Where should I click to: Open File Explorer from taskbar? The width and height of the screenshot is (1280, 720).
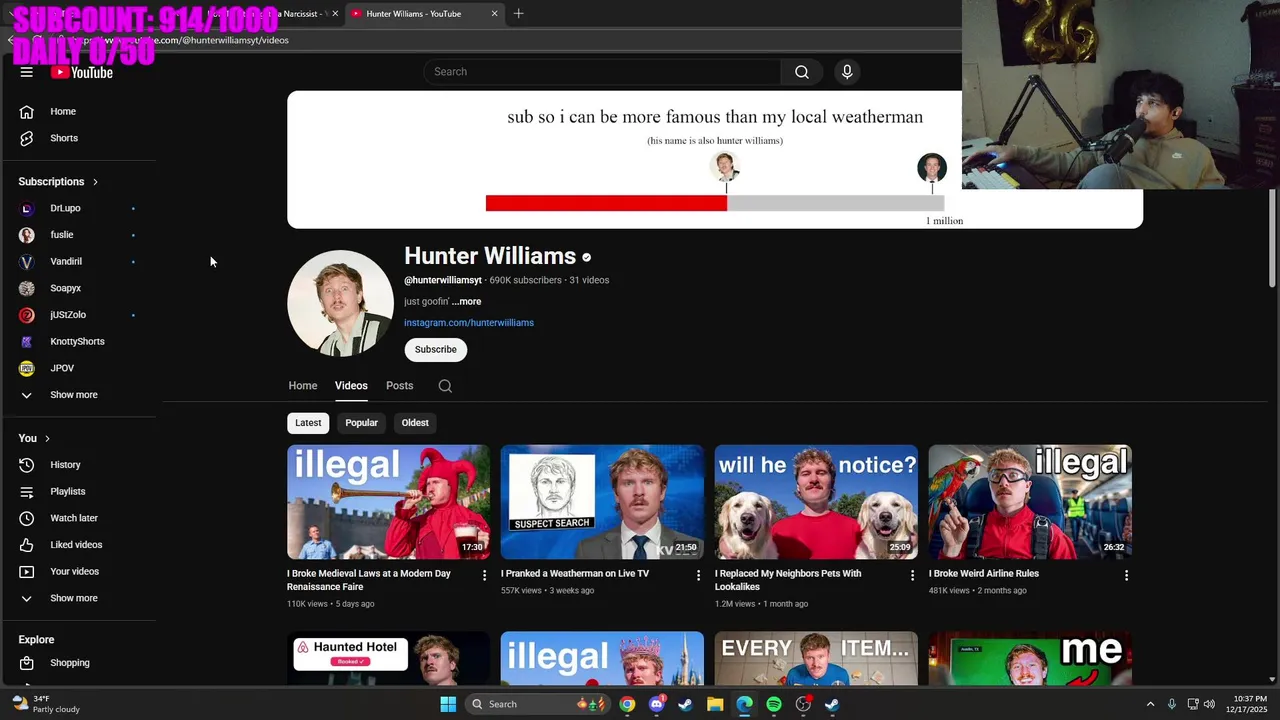[x=715, y=704]
